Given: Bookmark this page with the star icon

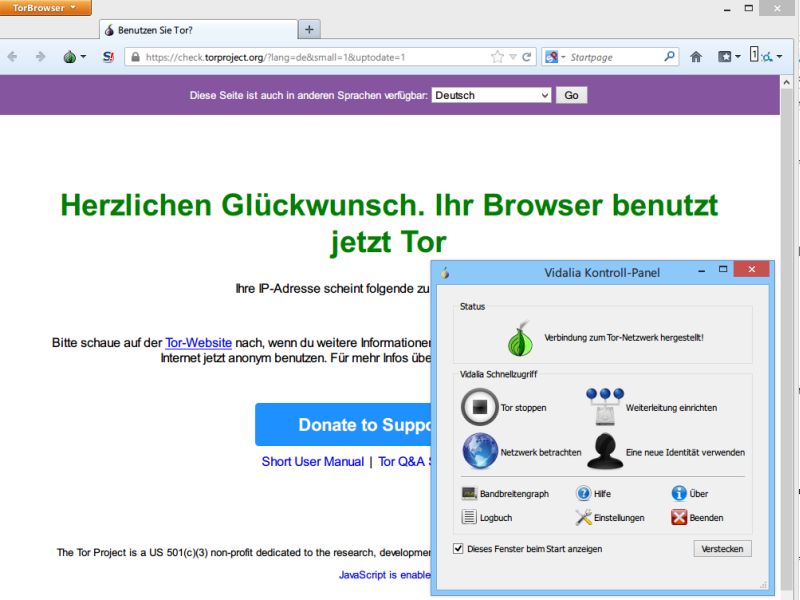Looking at the screenshot, I should [x=497, y=57].
